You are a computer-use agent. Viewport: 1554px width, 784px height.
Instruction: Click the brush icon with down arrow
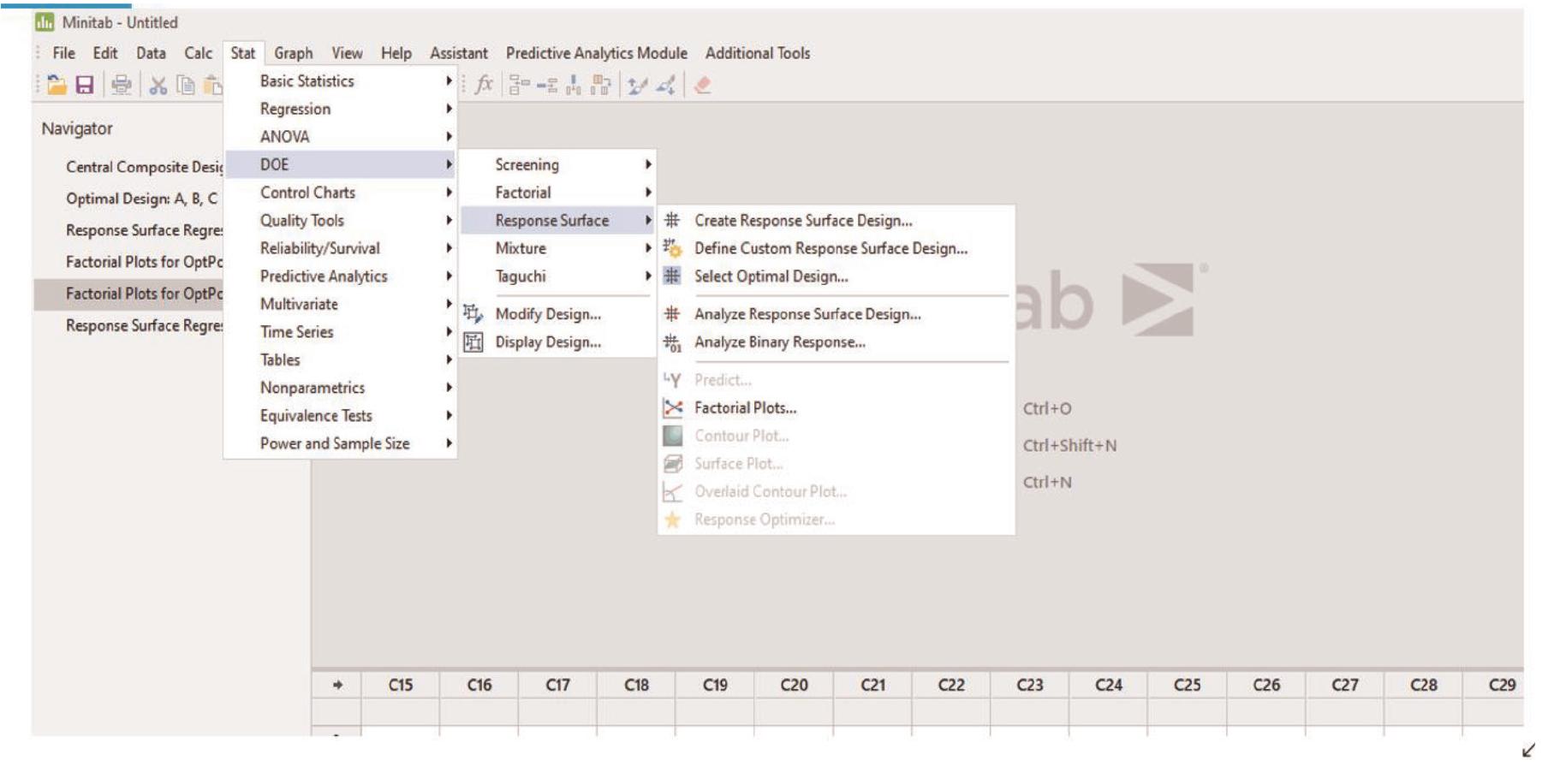coord(665,85)
